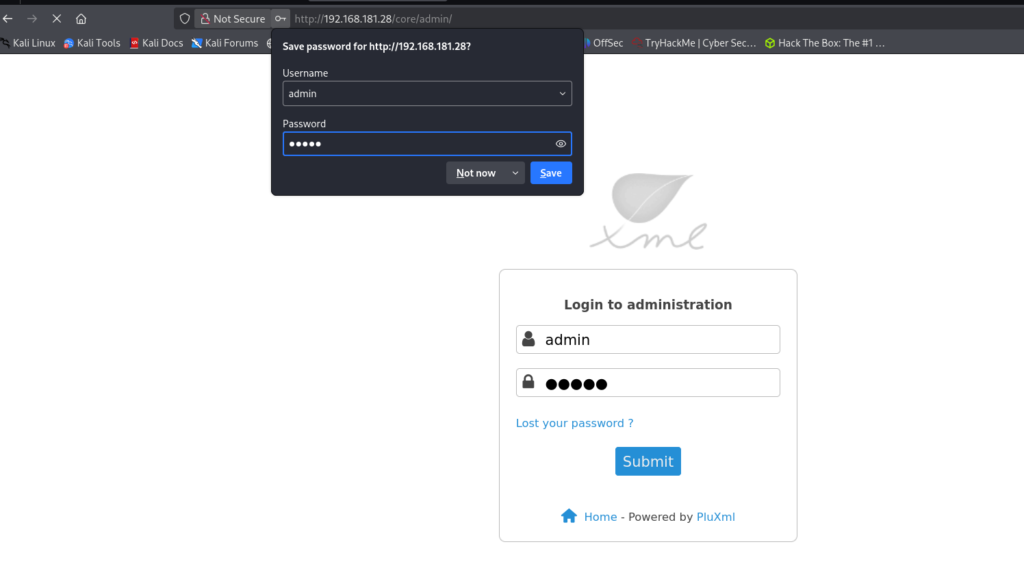Viewport: 1024px width, 579px height.
Task: Choose Not now in the save dialog
Action: click(476, 173)
